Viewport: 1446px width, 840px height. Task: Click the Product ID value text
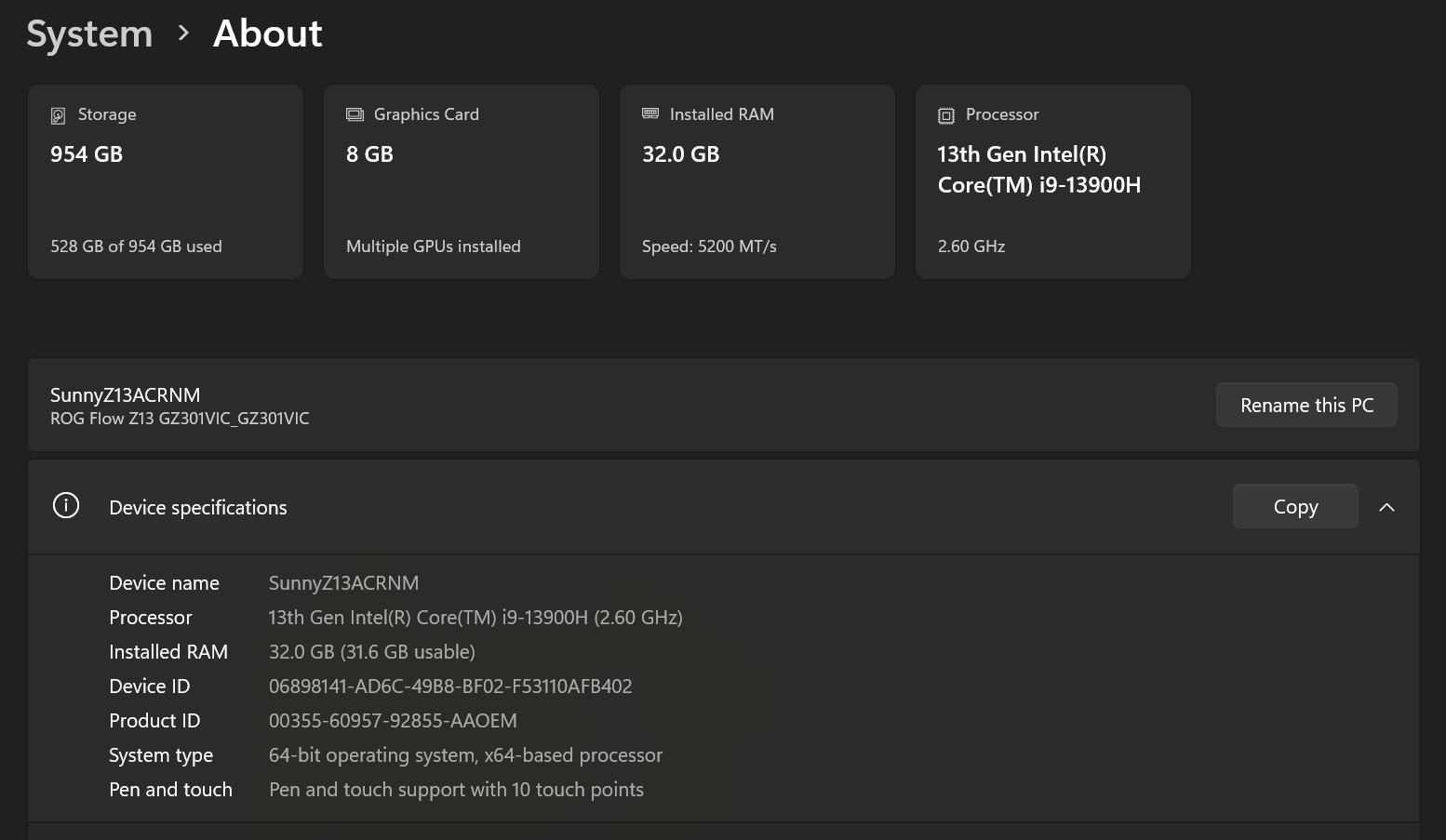pos(393,721)
